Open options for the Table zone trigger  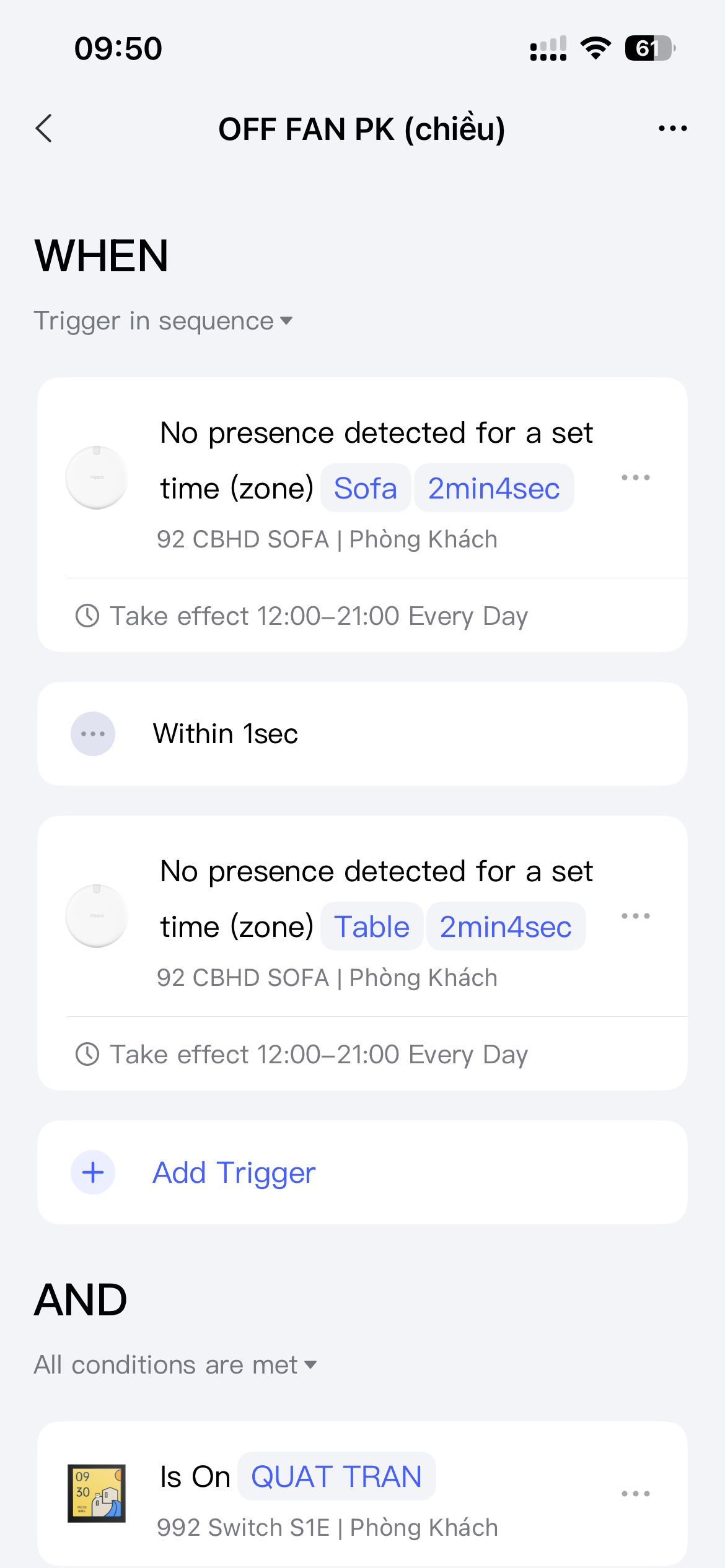pyautogui.click(x=636, y=916)
